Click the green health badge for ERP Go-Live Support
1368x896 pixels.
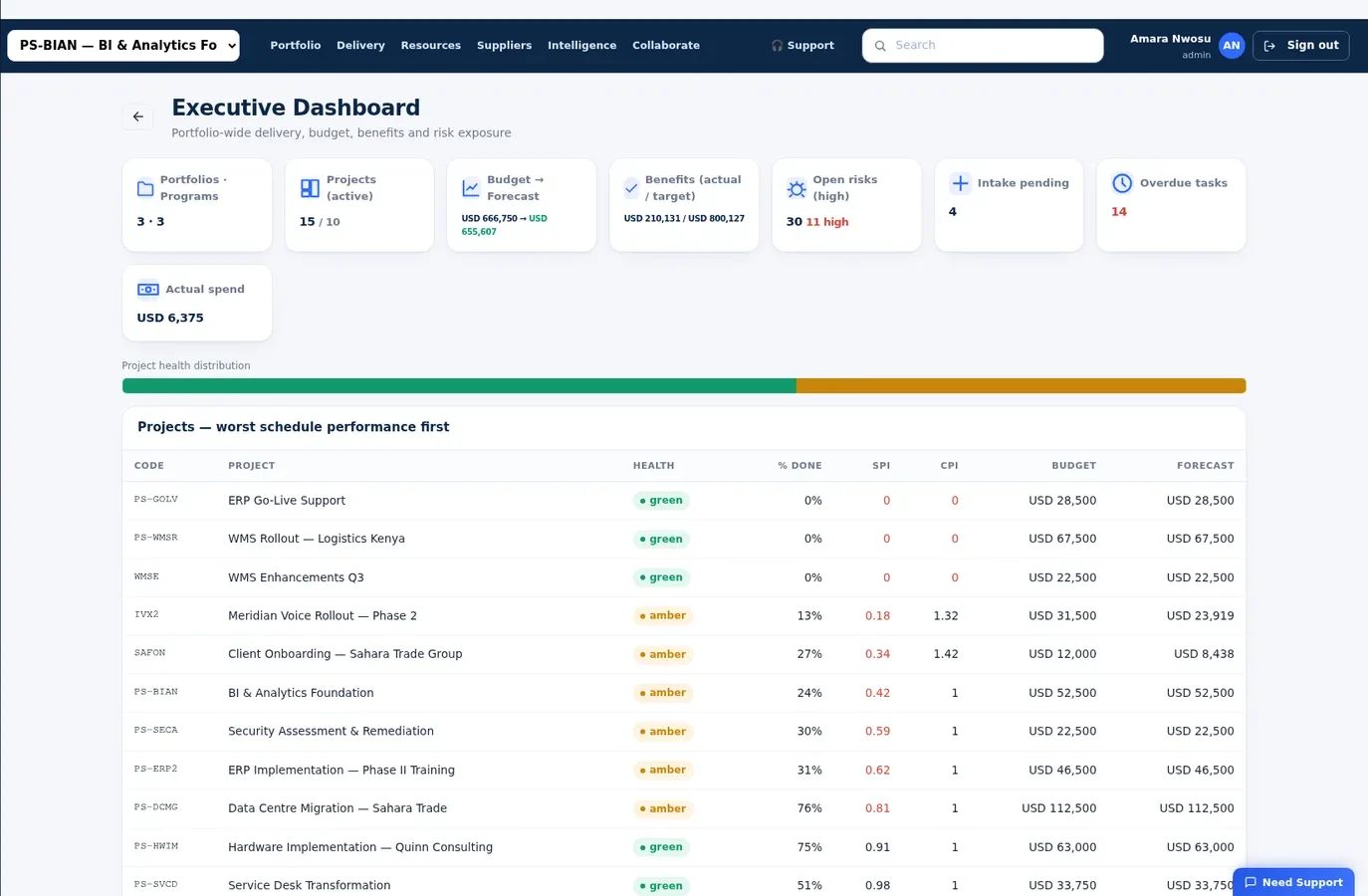pyautogui.click(x=661, y=501)
